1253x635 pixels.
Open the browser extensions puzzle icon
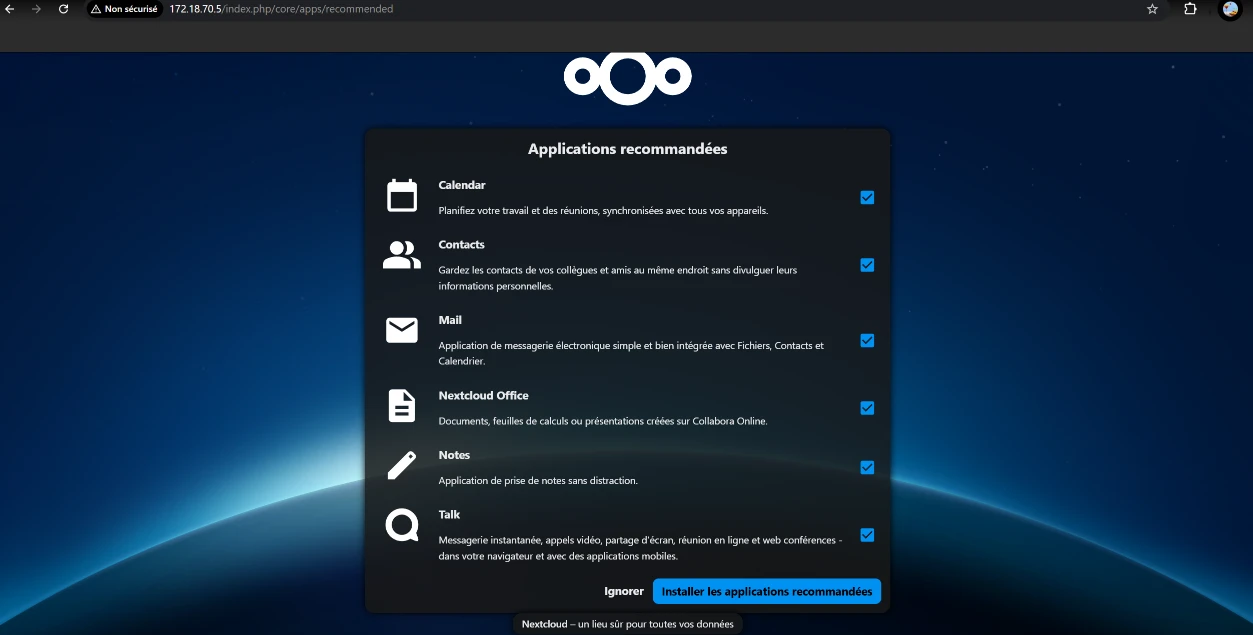1190,9
